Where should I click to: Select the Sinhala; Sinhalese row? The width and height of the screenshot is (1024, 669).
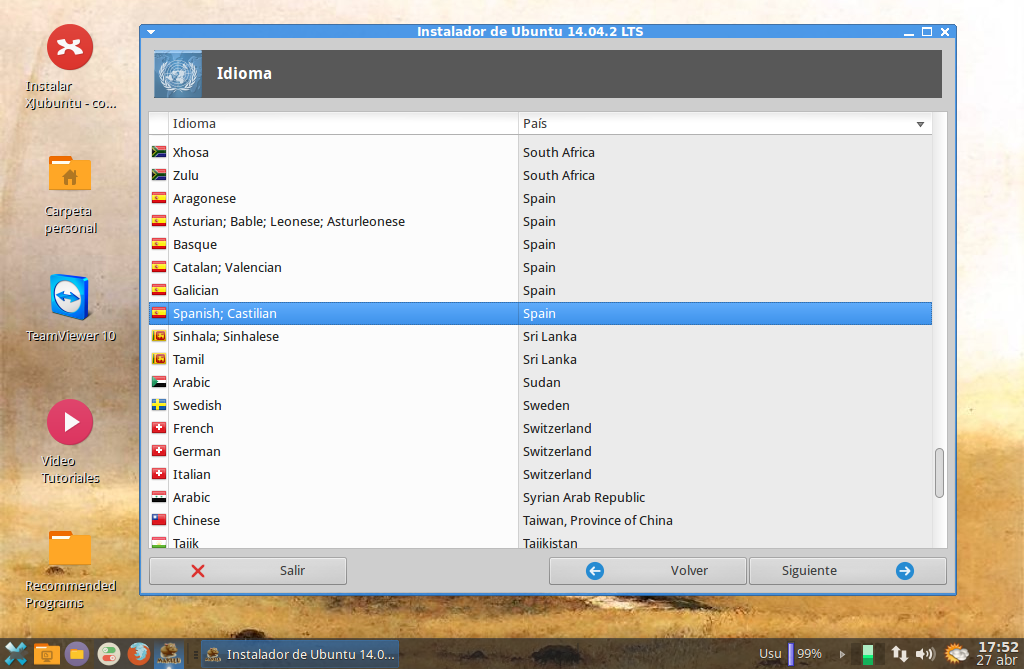click(540, 336)
